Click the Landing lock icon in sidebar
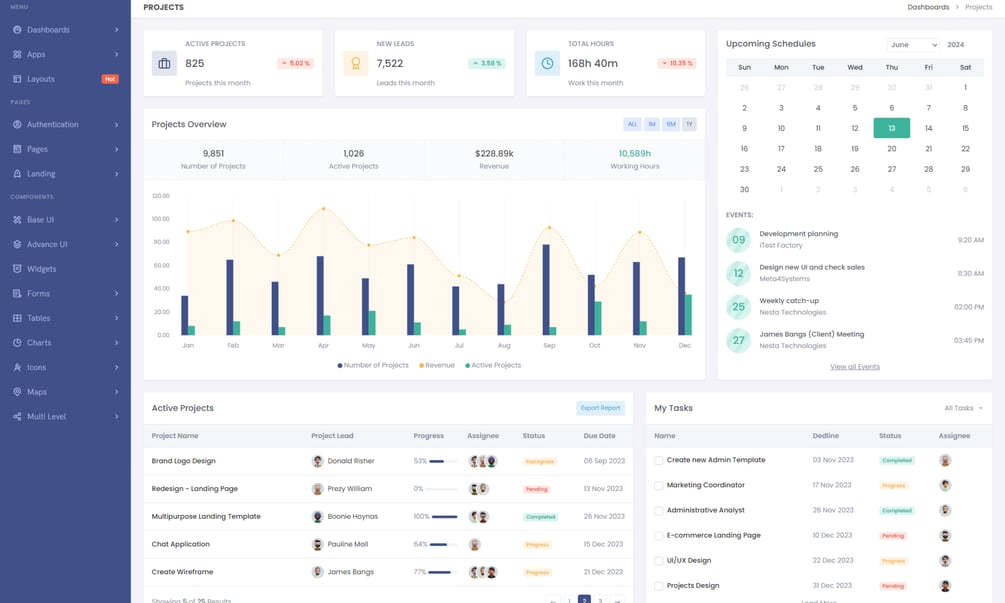 click(x=17, y=174)
